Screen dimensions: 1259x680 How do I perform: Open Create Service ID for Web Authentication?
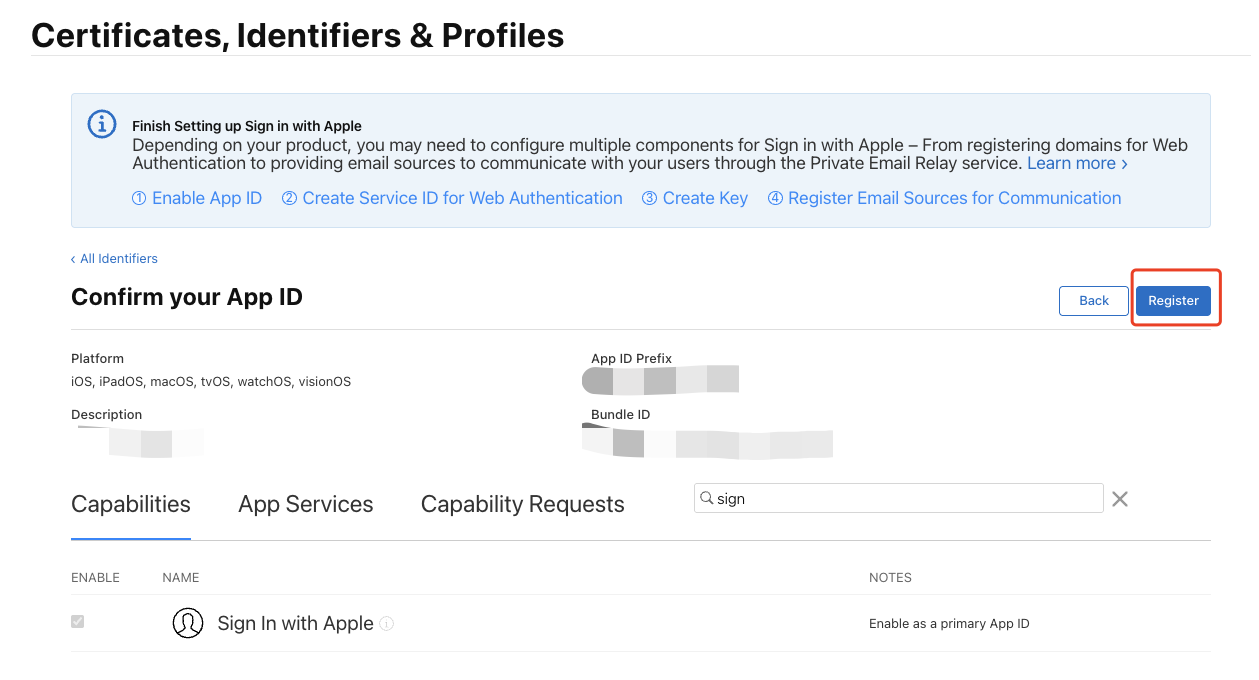pos(452,198)
